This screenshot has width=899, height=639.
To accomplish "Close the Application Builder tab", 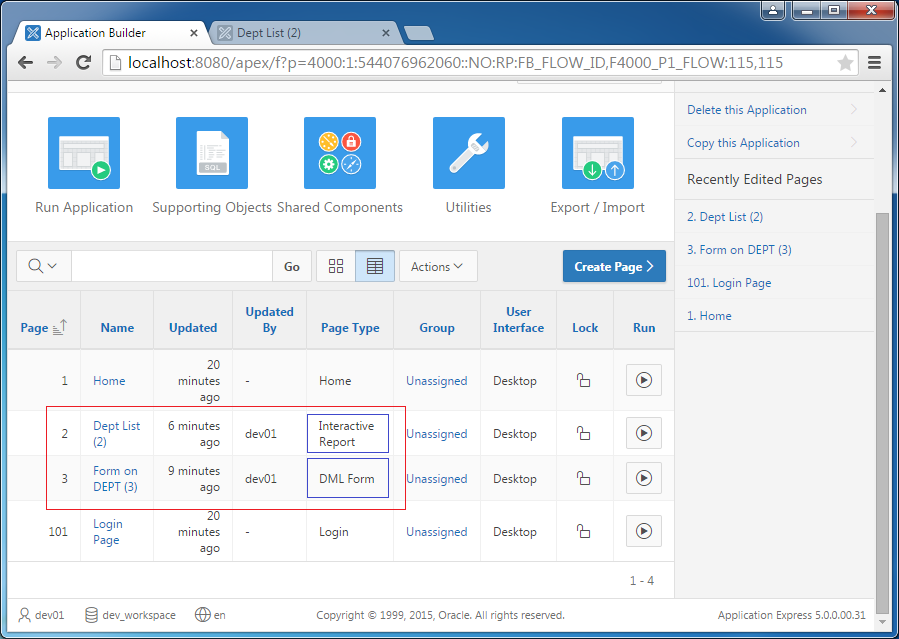I will click(194, 33).
